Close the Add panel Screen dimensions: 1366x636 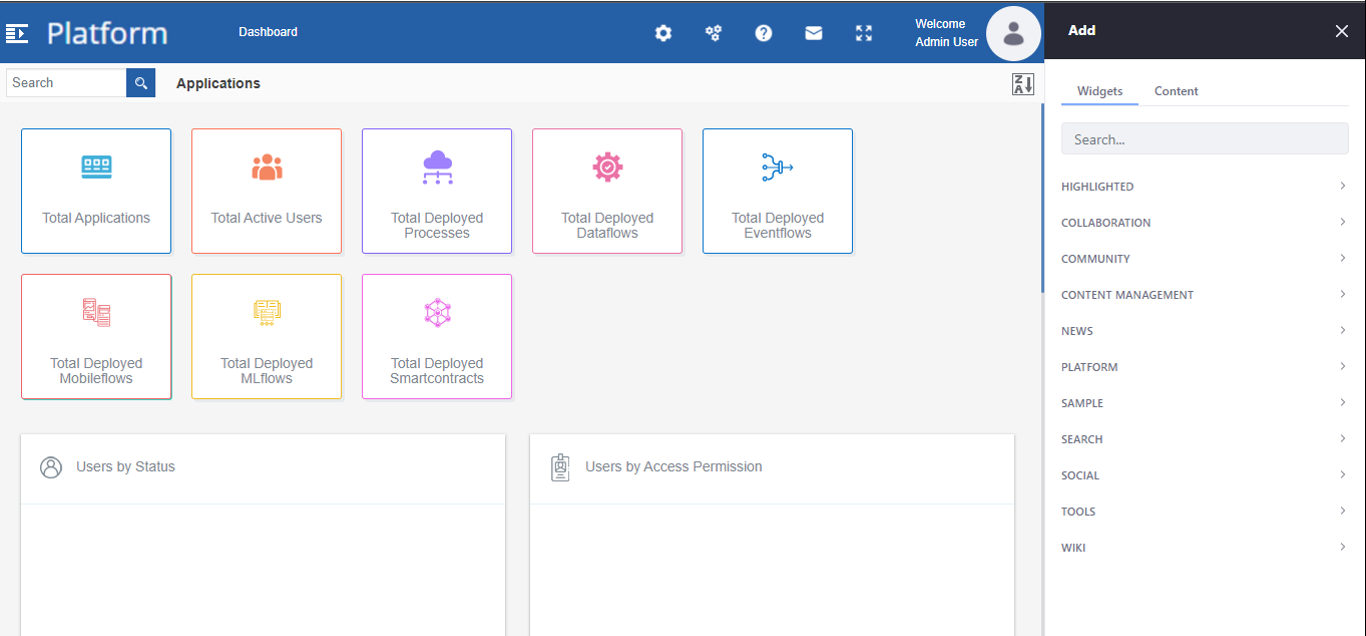[x=1342, y=31]
